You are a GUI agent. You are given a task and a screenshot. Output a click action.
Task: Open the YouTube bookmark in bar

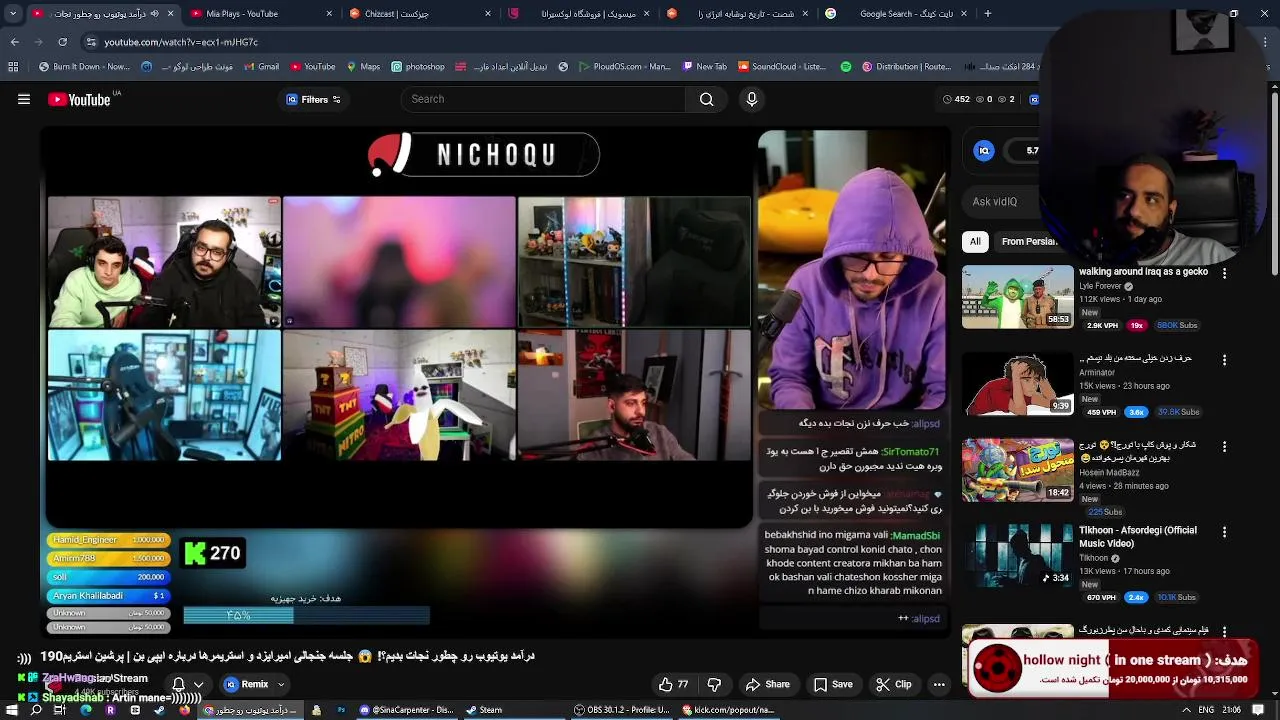312,67
